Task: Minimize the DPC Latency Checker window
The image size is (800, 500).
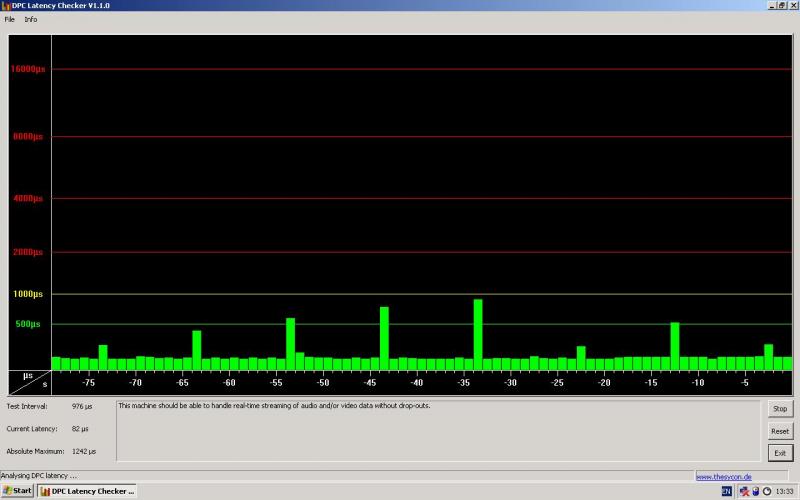Action: tap(772, 5)
